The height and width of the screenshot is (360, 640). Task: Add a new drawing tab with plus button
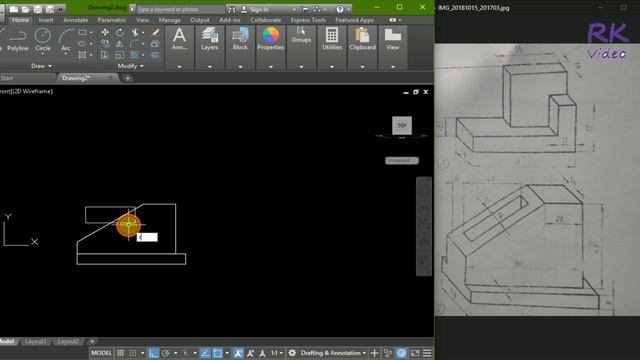[x=128, y=78]
